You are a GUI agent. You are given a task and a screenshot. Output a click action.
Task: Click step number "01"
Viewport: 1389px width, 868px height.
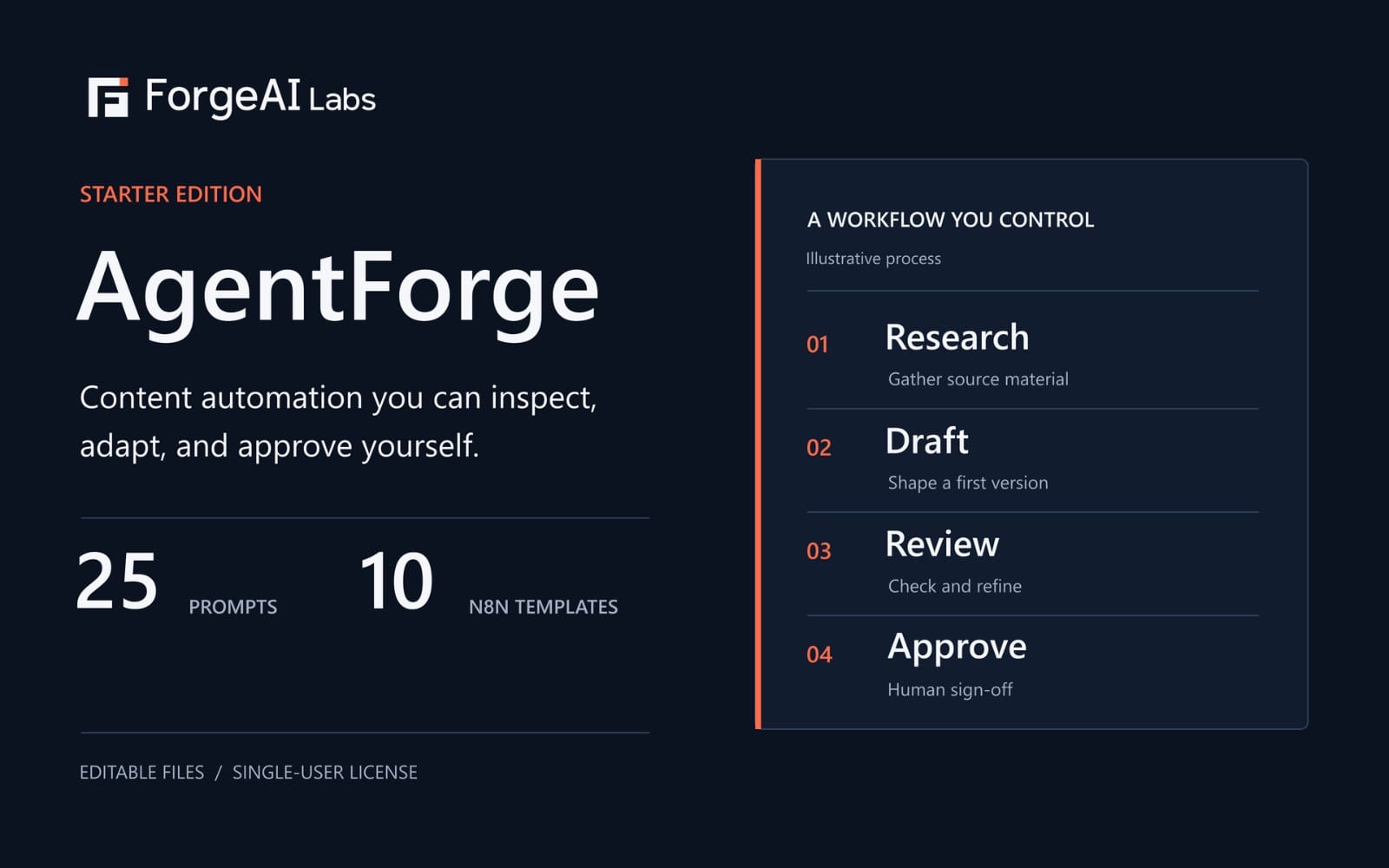[818, 345]
